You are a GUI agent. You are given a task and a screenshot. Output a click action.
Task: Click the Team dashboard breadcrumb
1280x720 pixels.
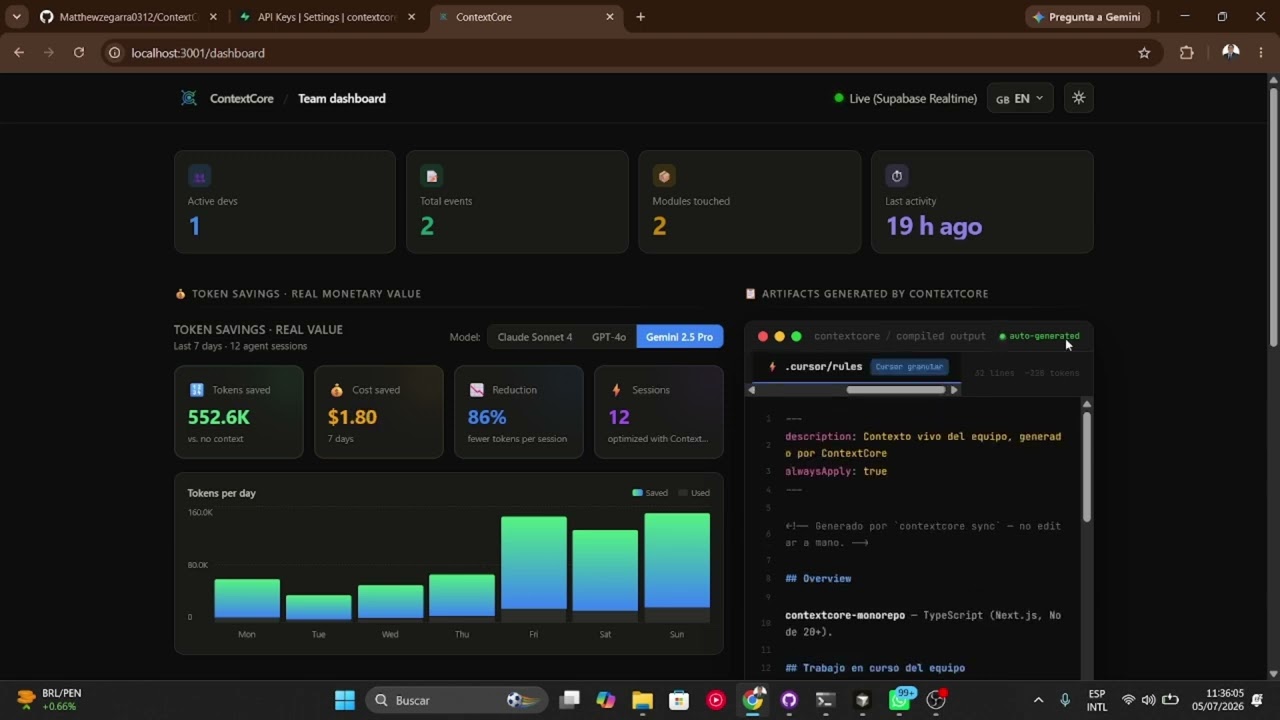click(342, 98)
